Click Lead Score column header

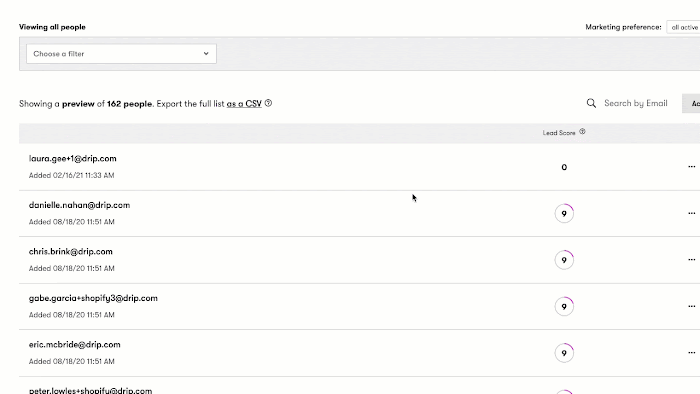pyautogui.click(x=559, y=133)
